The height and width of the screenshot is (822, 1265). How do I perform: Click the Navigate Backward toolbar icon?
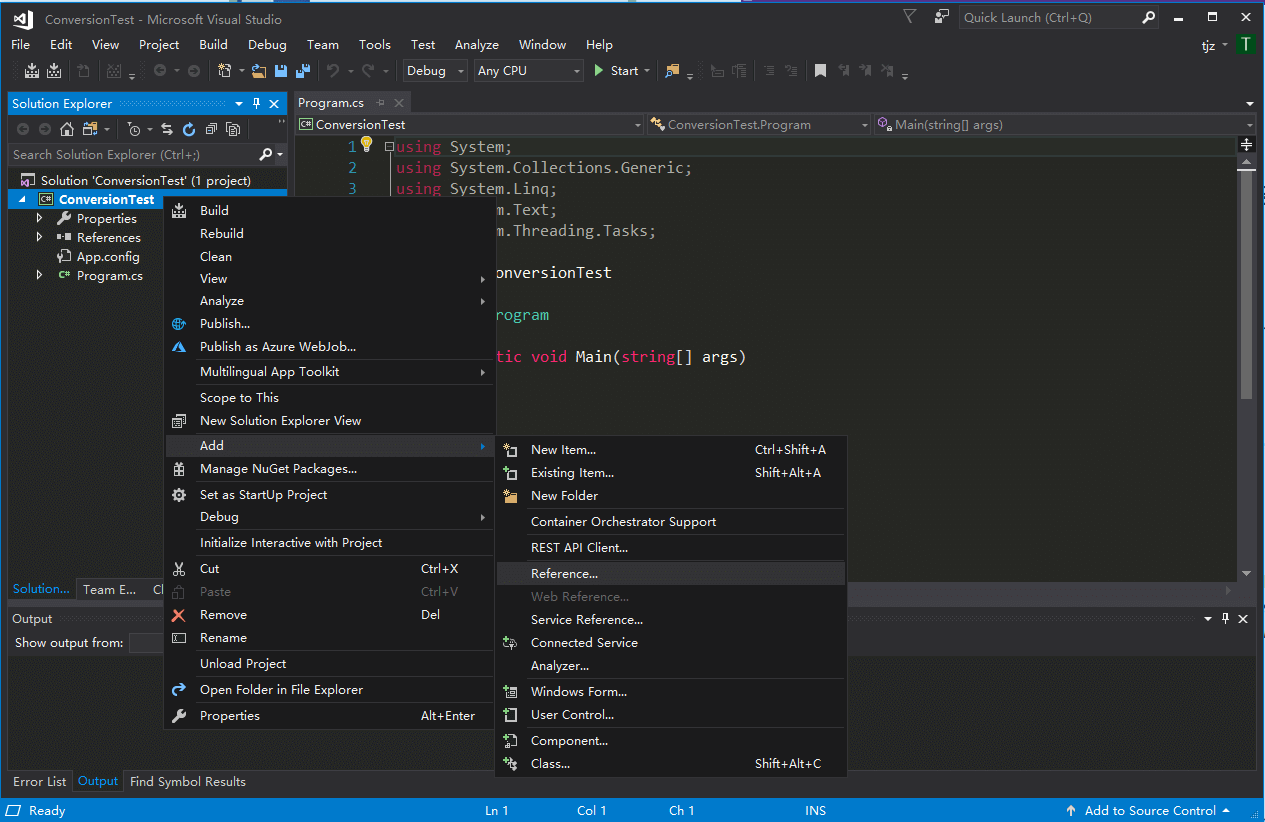159,71
